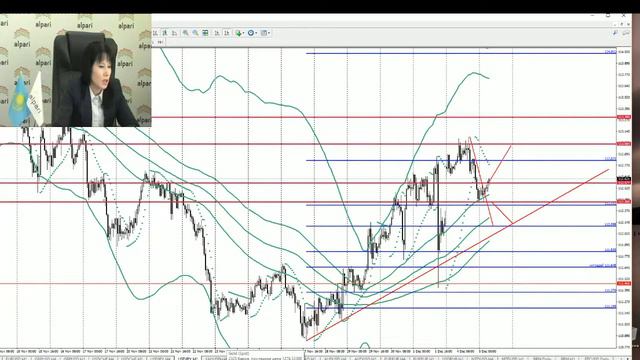Expand arrow beside periods clock icon
The width and height of the screenshot is (640, 360).
[256, 33]
